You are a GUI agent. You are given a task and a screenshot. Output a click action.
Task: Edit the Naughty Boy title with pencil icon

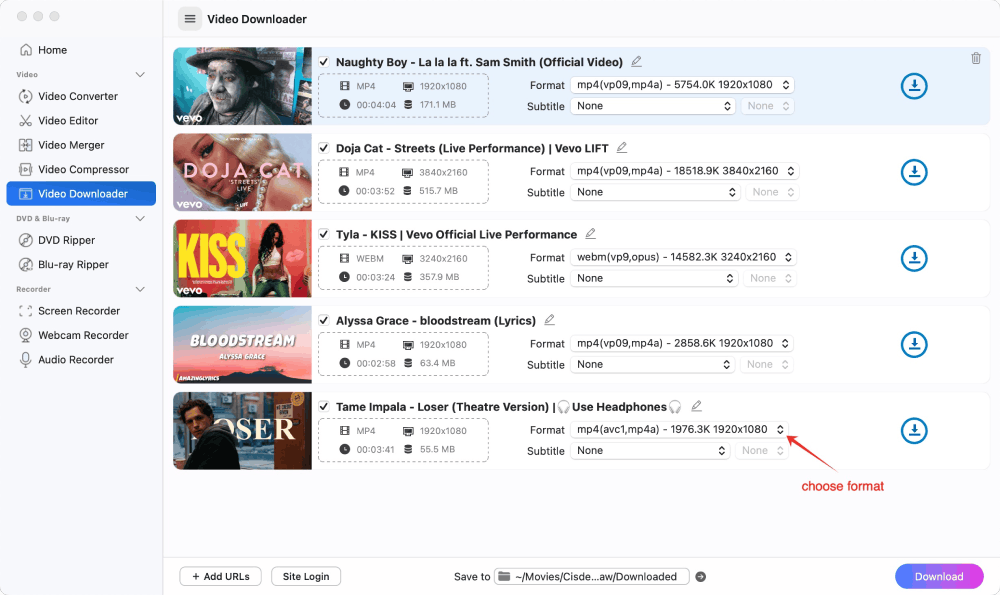[x=636, y=61]
